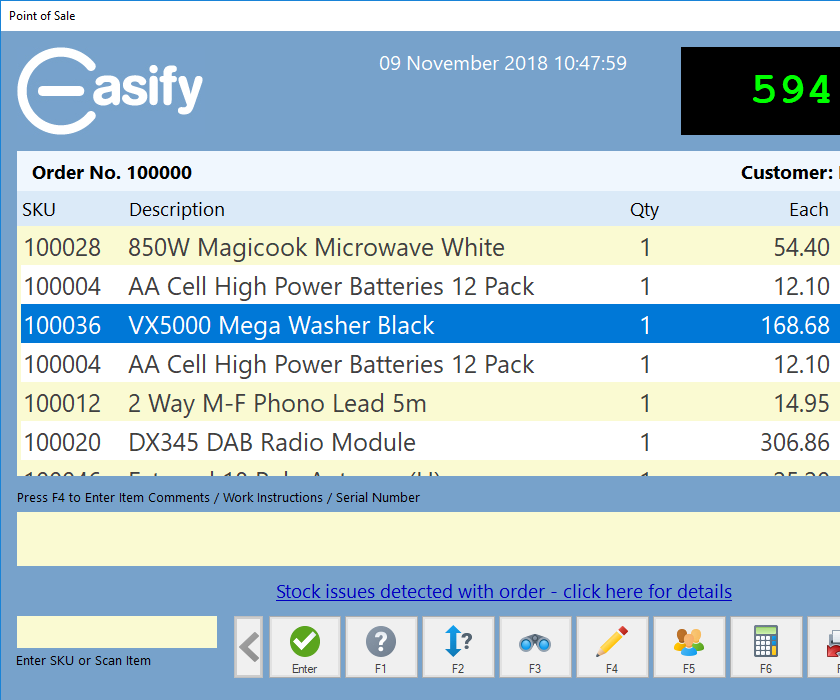840x700 pixels.
Task: Click the F2 blue arrows query icon
Action: (x=458, y=647)
